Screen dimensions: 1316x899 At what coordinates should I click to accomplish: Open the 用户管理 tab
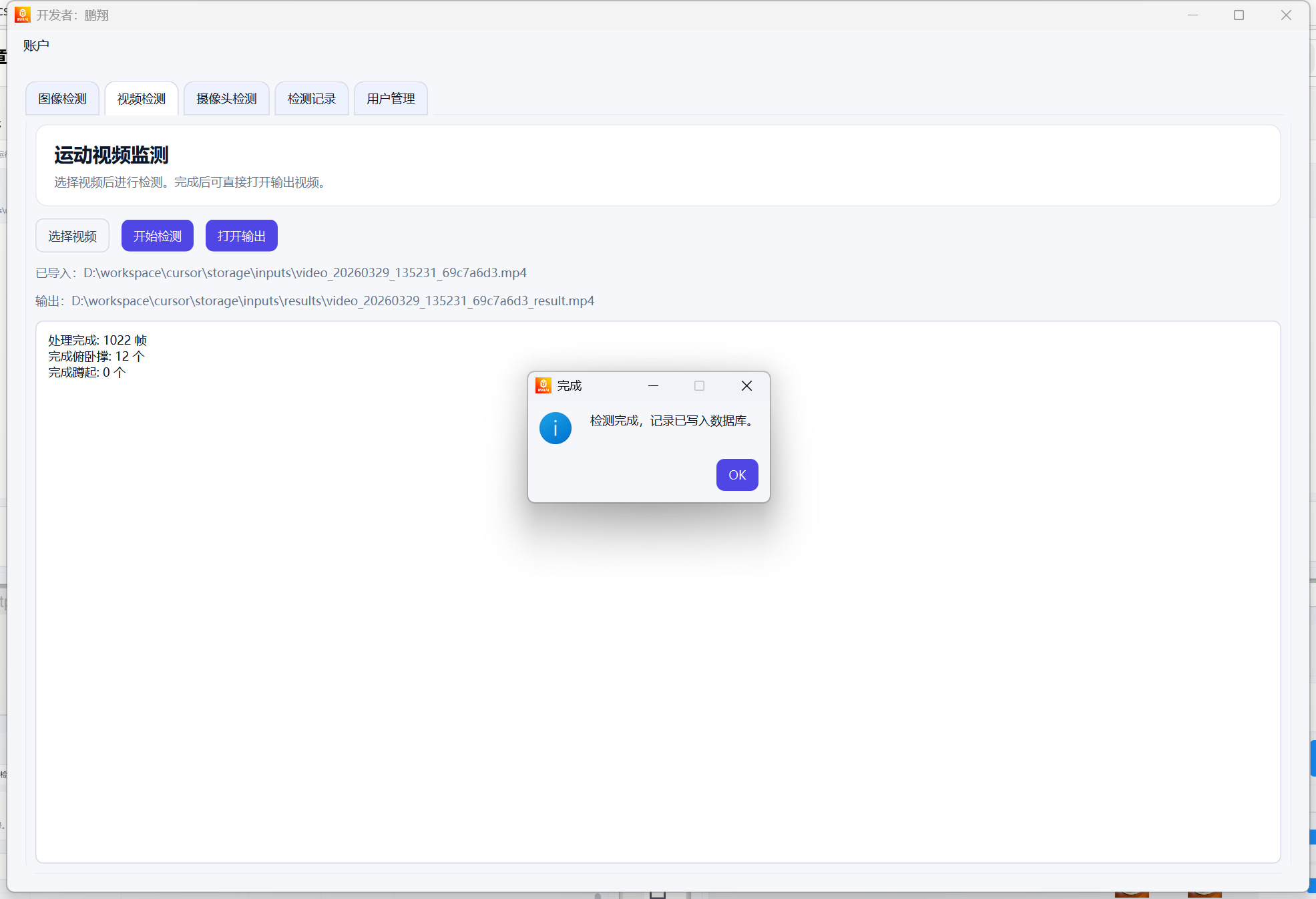pyautogui.click(x=391, y=99)
